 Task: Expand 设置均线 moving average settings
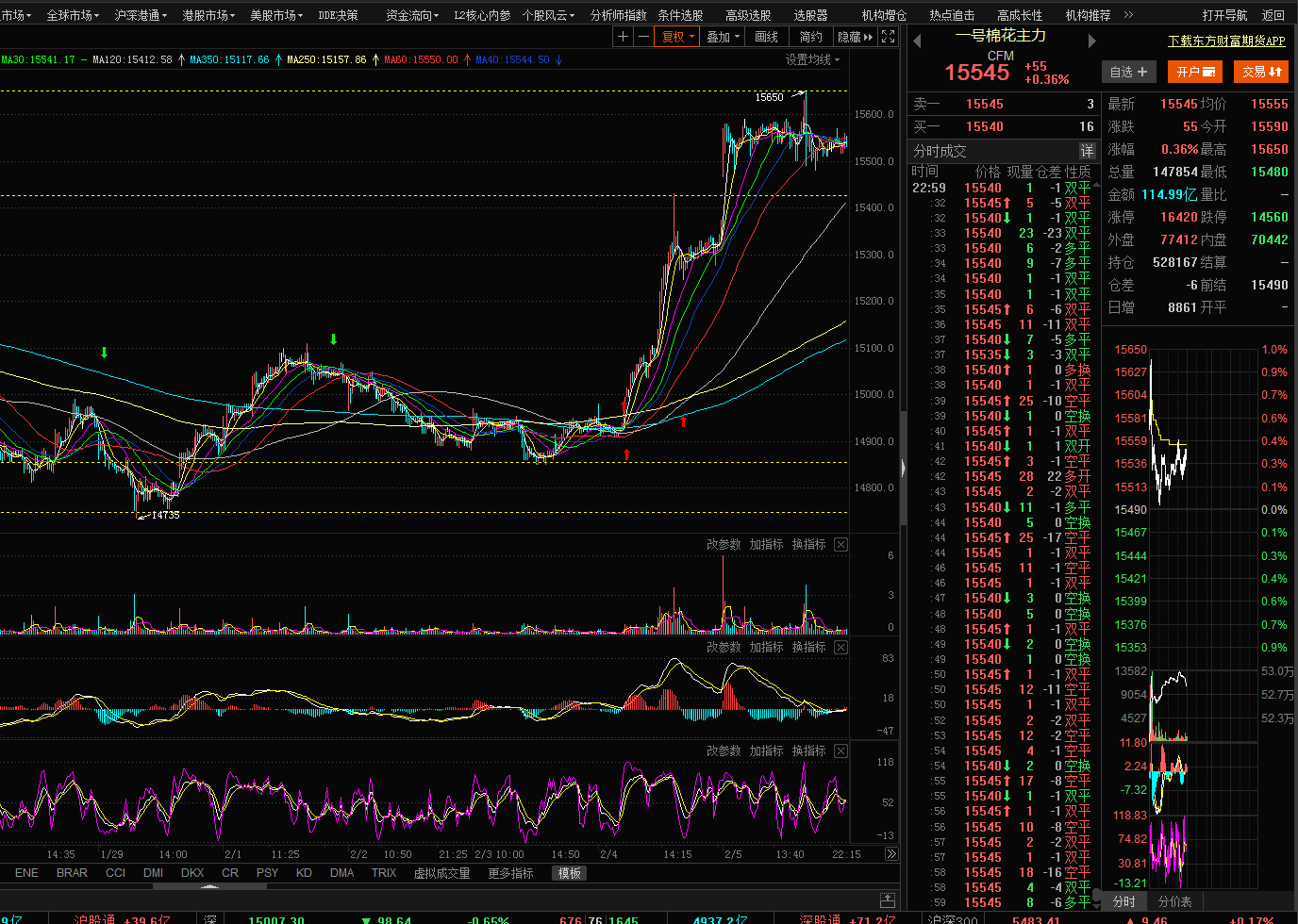pyautogui.click(x=812, y=59)
